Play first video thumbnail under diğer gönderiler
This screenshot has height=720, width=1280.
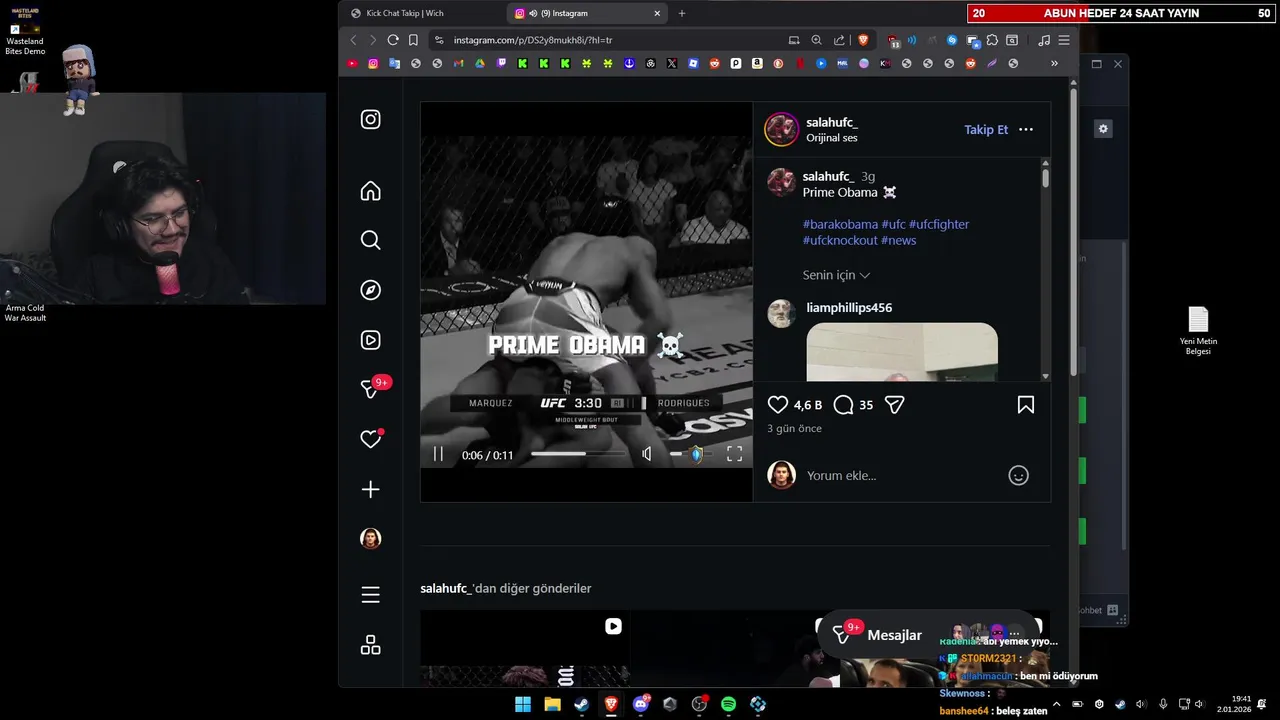pyautogui.click(x=524, y=648)
